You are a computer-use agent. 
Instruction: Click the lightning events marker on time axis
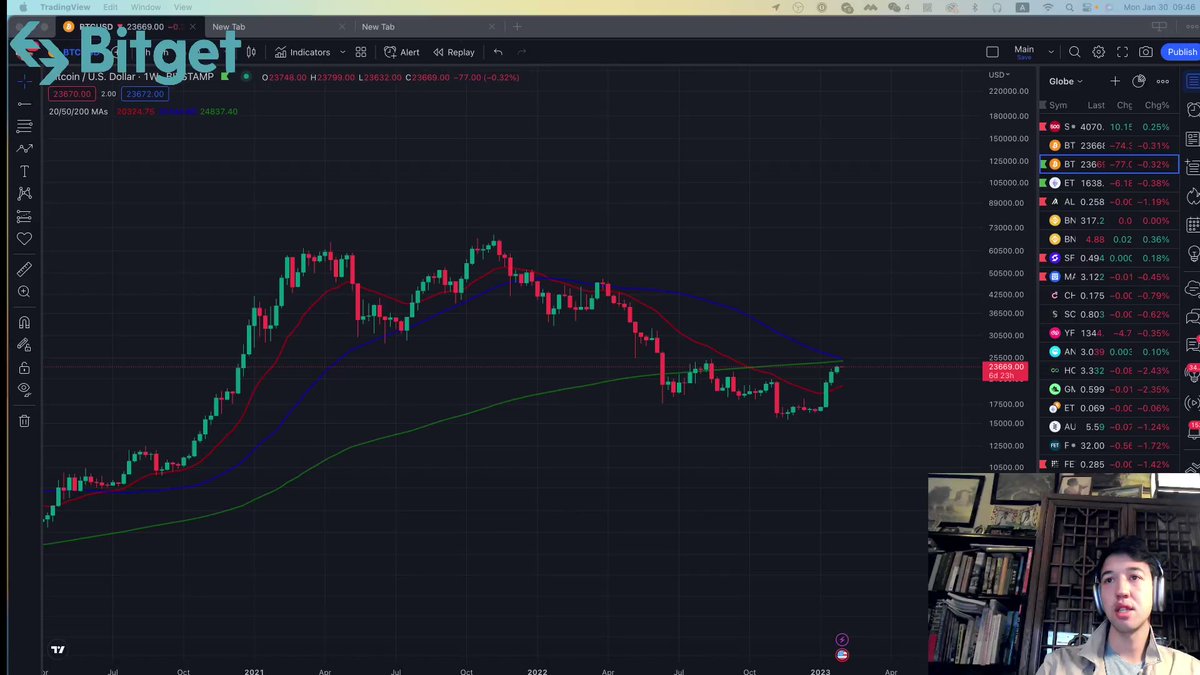[x=842, y=640]
